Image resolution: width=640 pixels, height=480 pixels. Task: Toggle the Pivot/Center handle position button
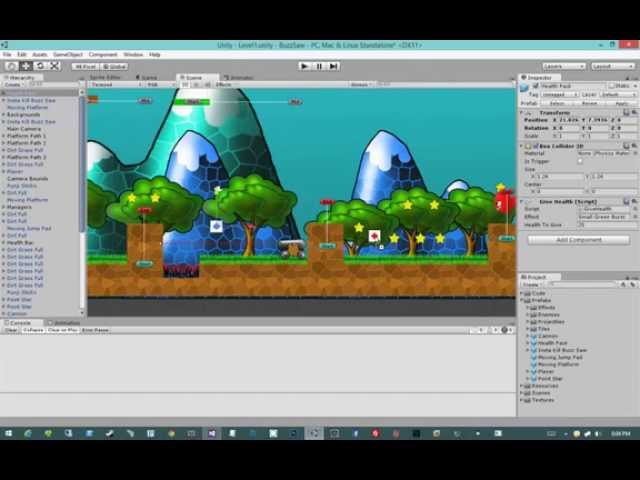click(86, 67)
